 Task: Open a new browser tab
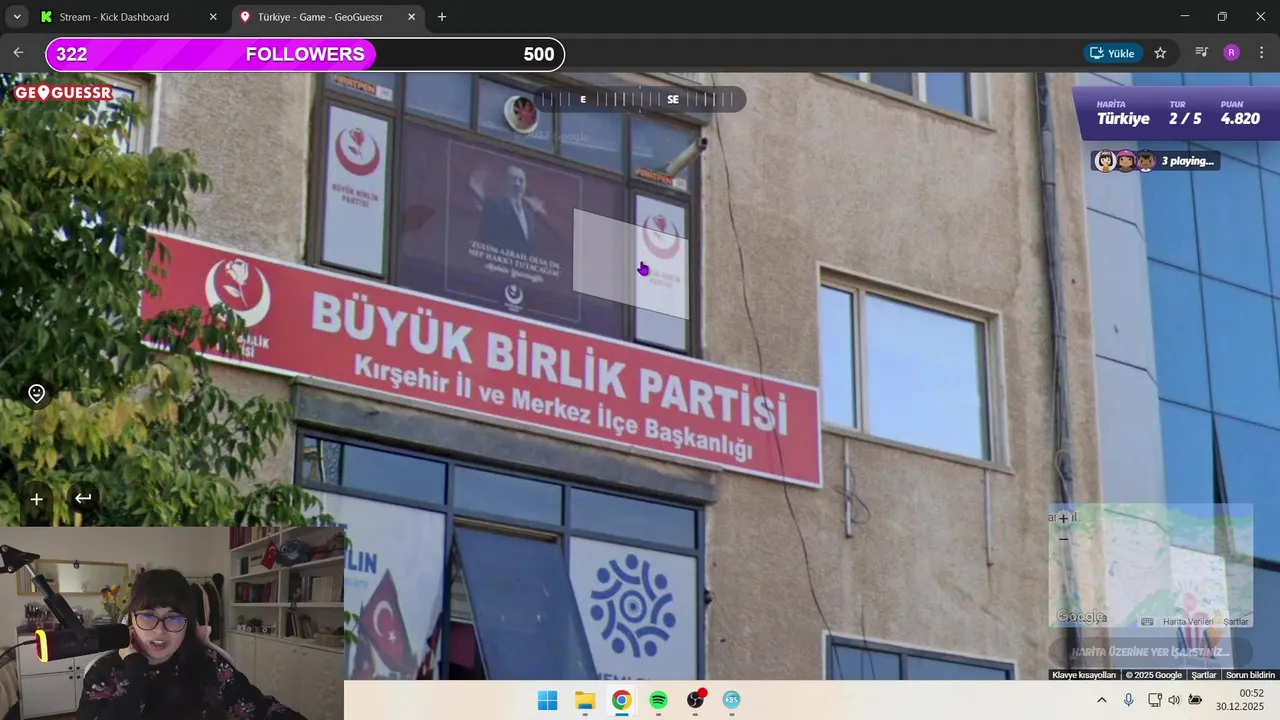442,17
